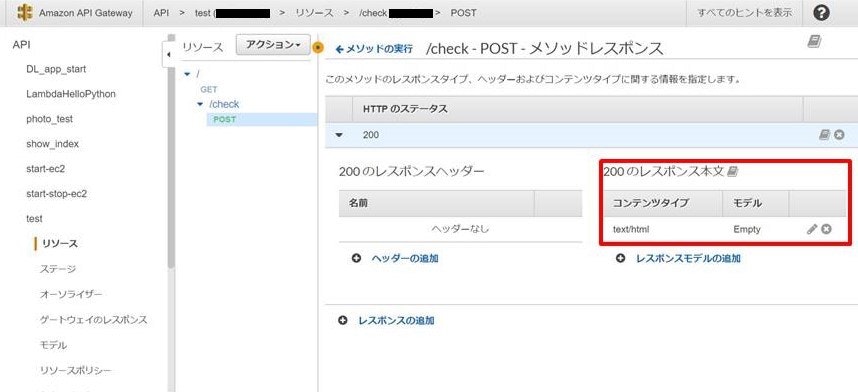Collapse the resources panel with the arrow handle

click(169, 54)
